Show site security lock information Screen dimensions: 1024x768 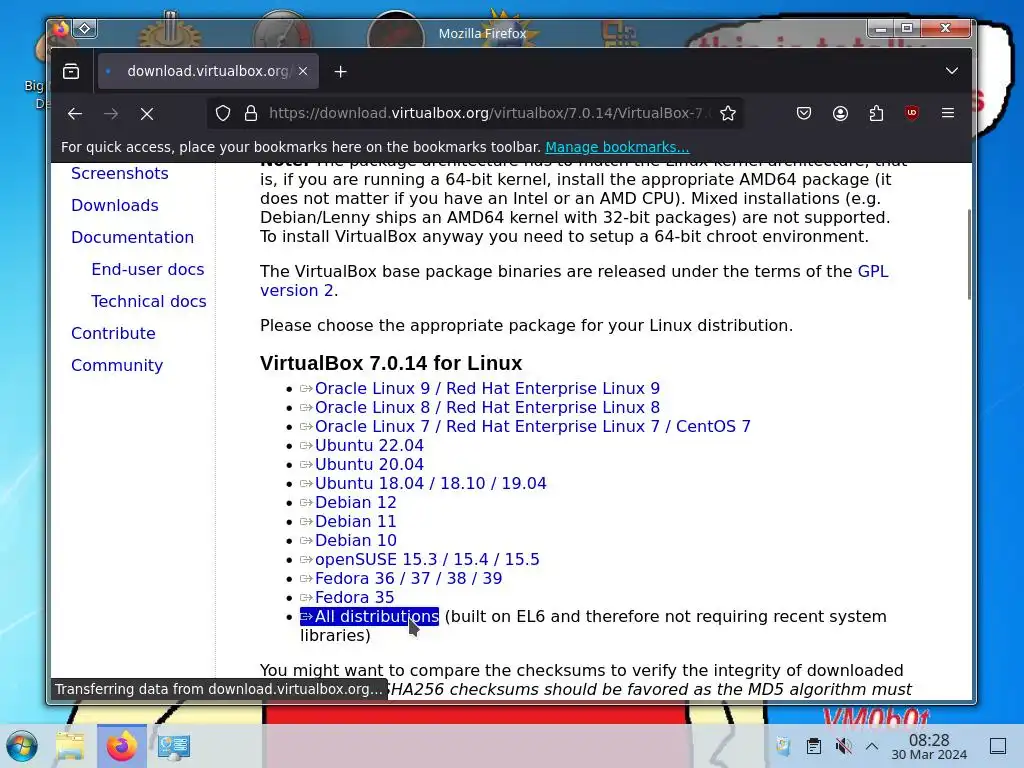tap(251, 114)
